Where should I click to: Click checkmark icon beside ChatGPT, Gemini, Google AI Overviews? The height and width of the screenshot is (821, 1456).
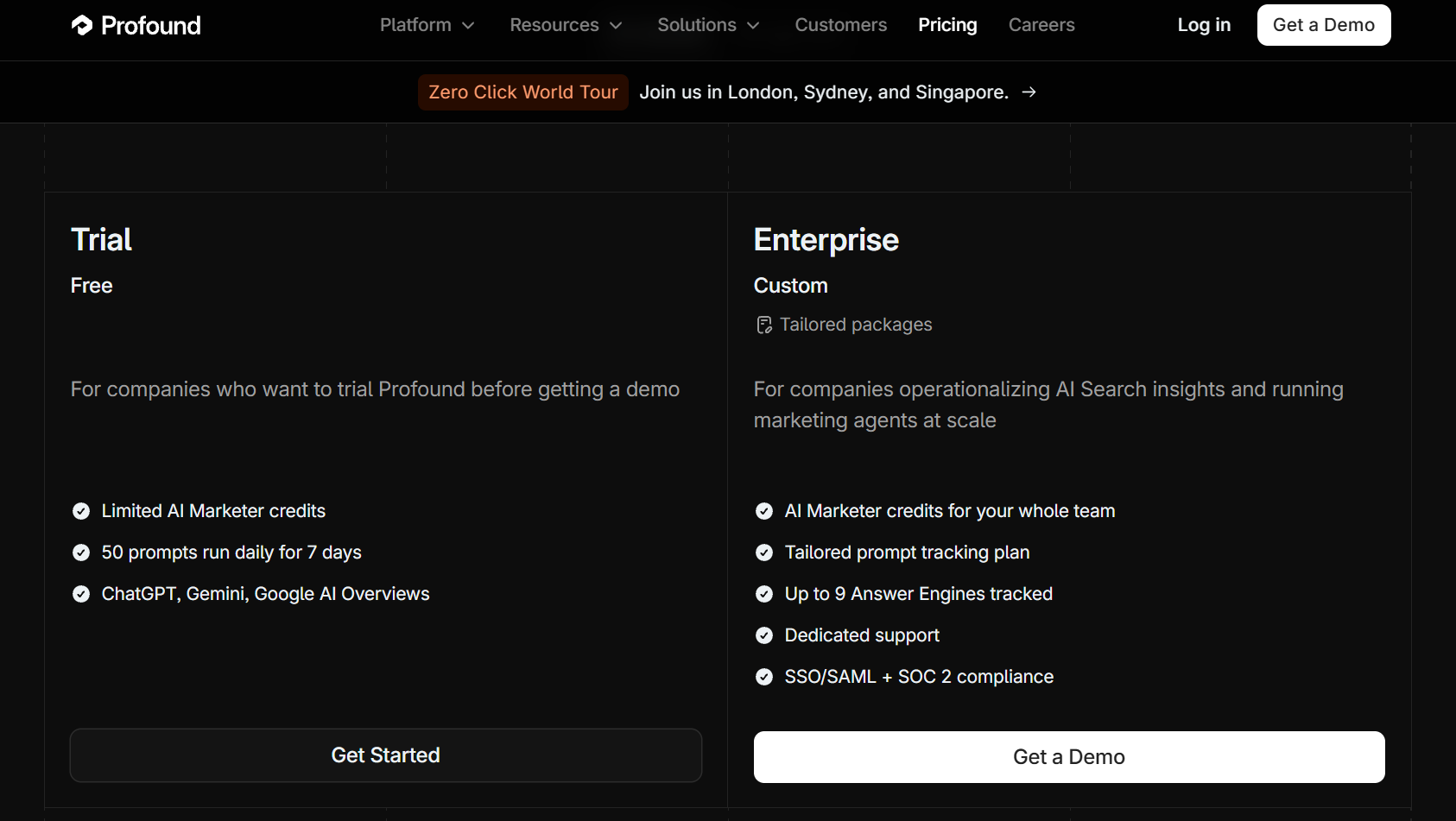point(81,594)
